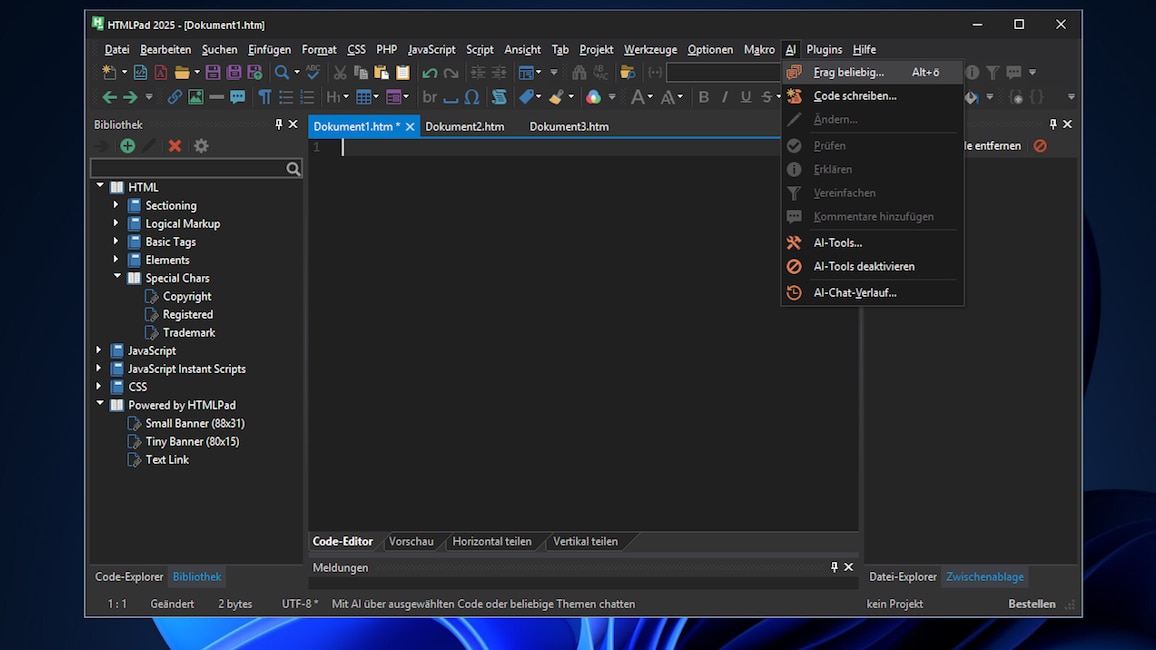Open the color wheel dropdown arrow

point(612,97)
